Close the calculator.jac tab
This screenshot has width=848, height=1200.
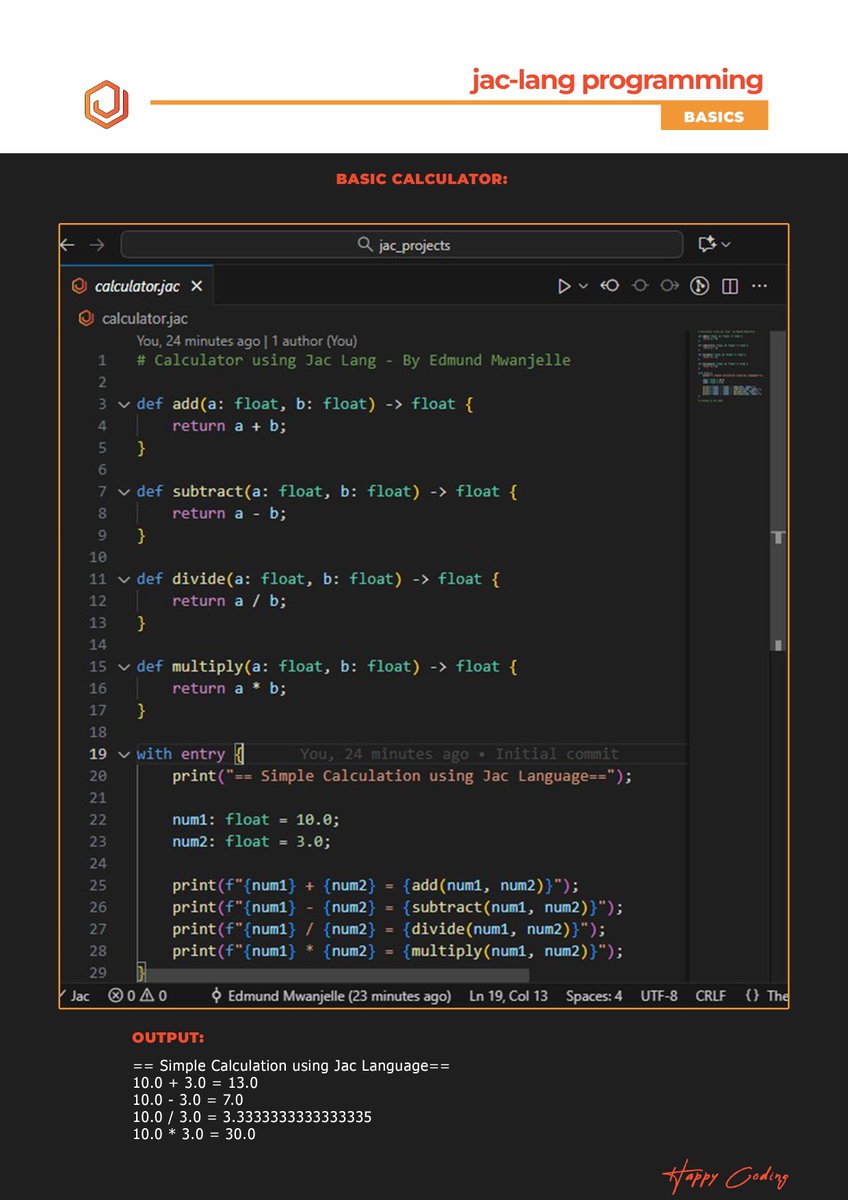point(196,286)
